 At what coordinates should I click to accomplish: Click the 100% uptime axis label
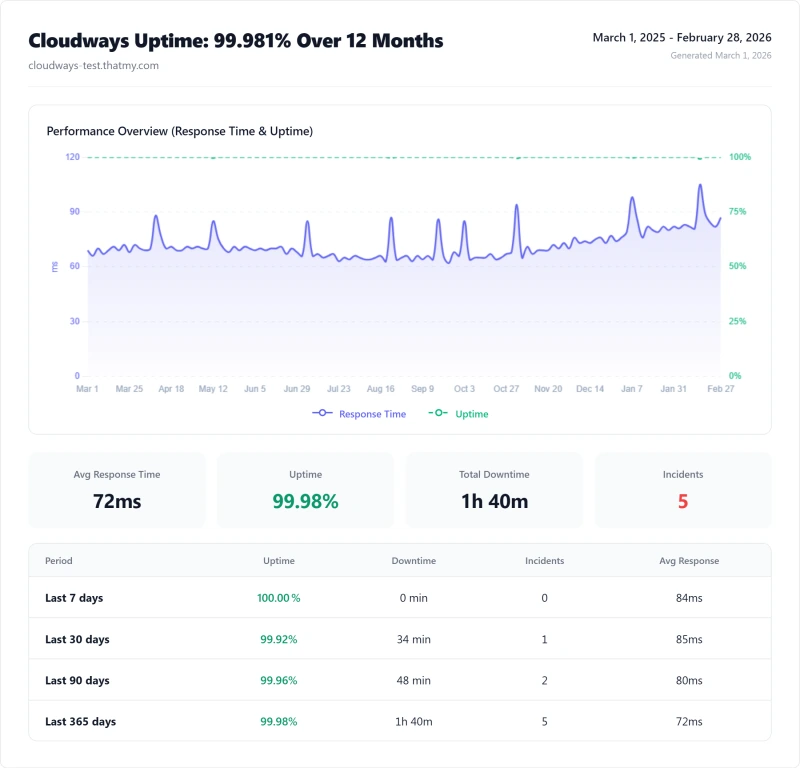point(740,157)
